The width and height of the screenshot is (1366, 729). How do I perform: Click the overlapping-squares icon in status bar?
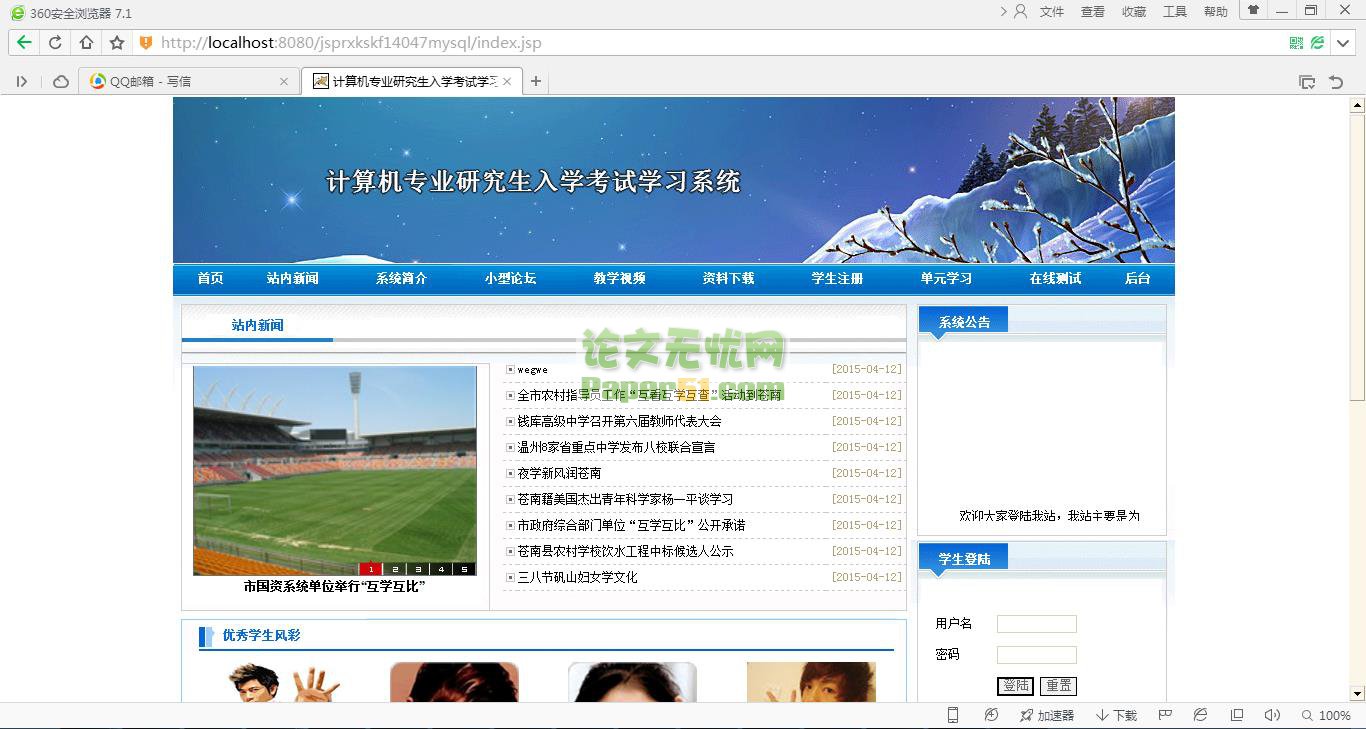pyautogui.click(x=1237, y=715)
